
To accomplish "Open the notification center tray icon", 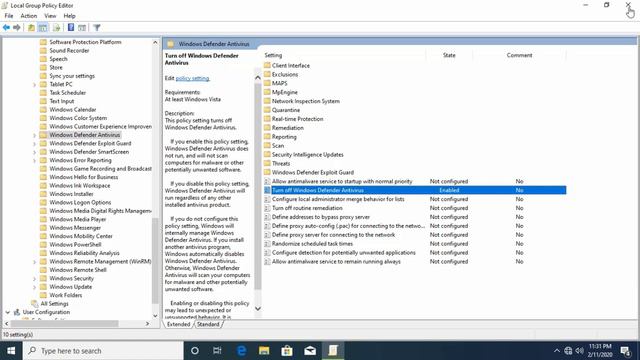I will 625,351.
